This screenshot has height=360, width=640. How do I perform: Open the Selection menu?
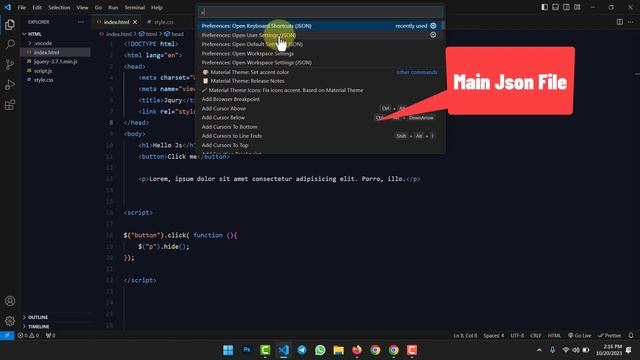tap(59, 7)
